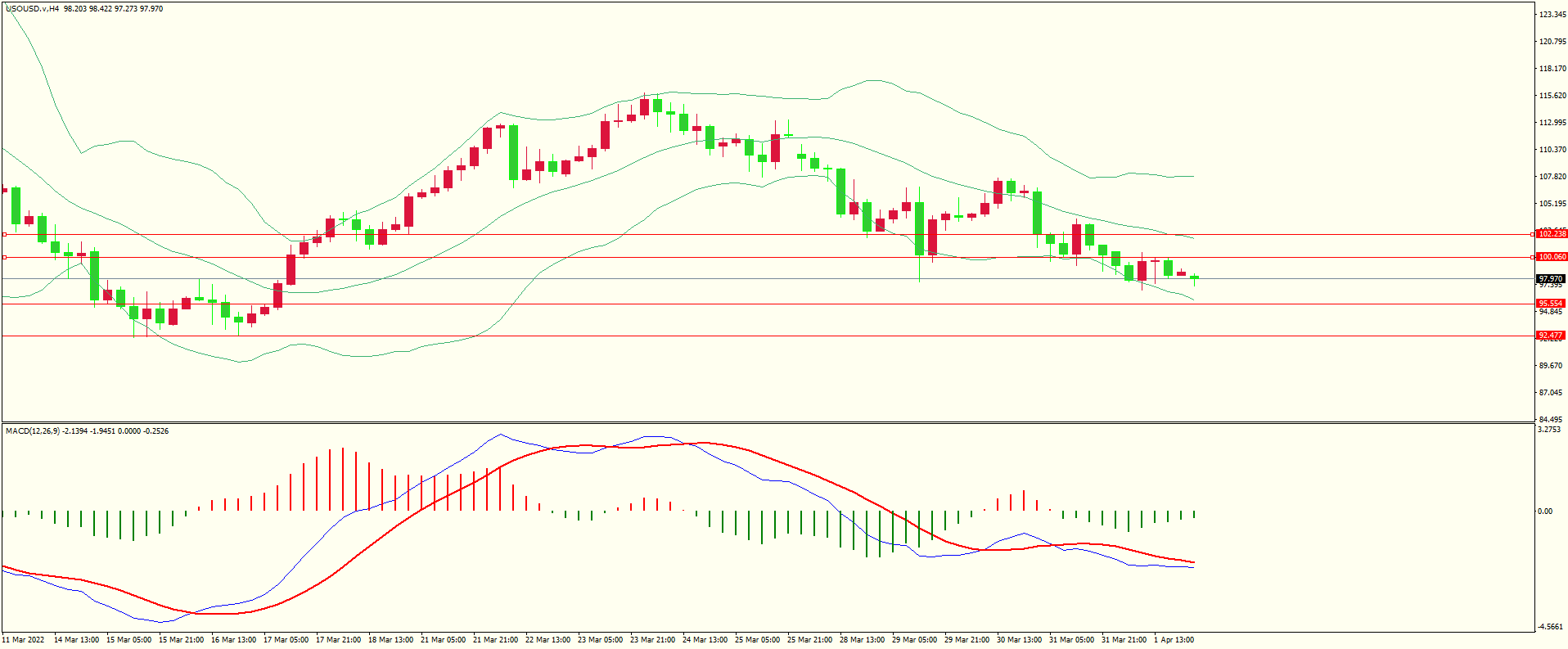This screenshot has height=649, width=1568.
Task: Click the 110.370 price scale value
Action: [1552, 150]
